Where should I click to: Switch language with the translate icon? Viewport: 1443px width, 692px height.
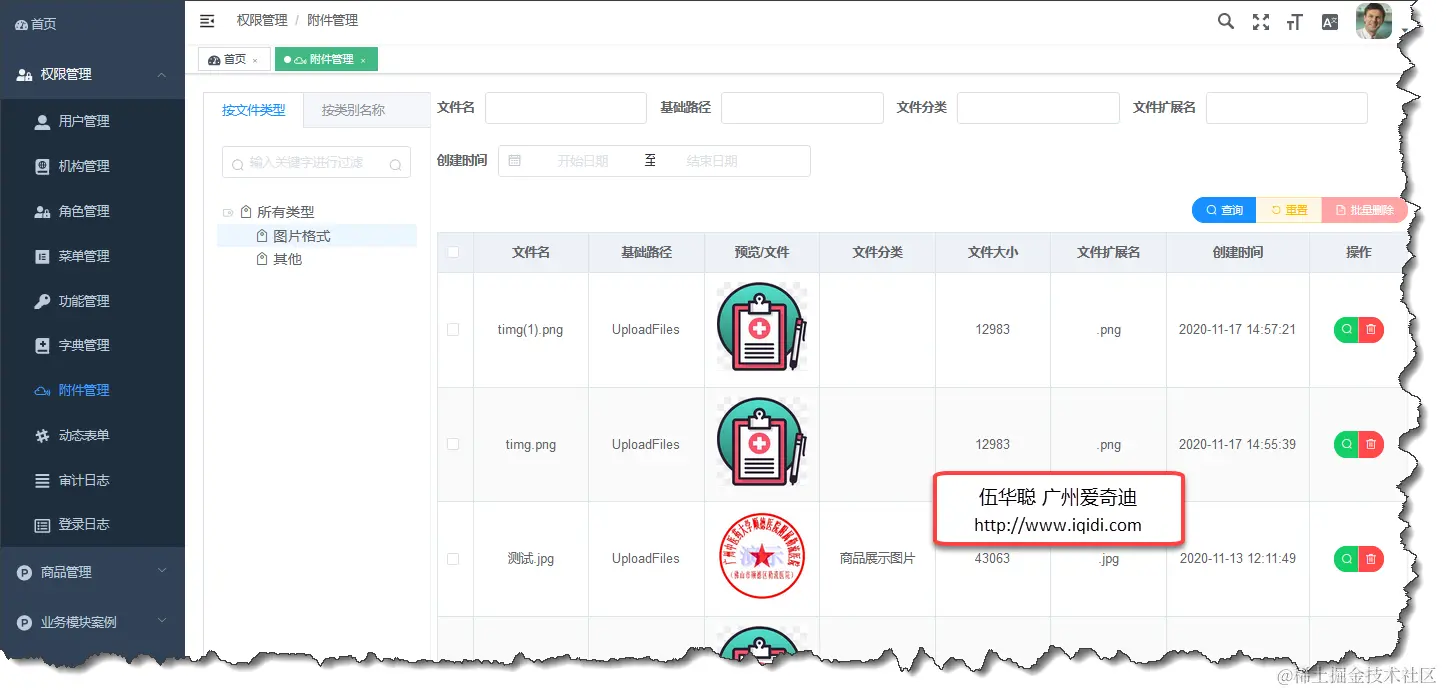(1329, 22)
